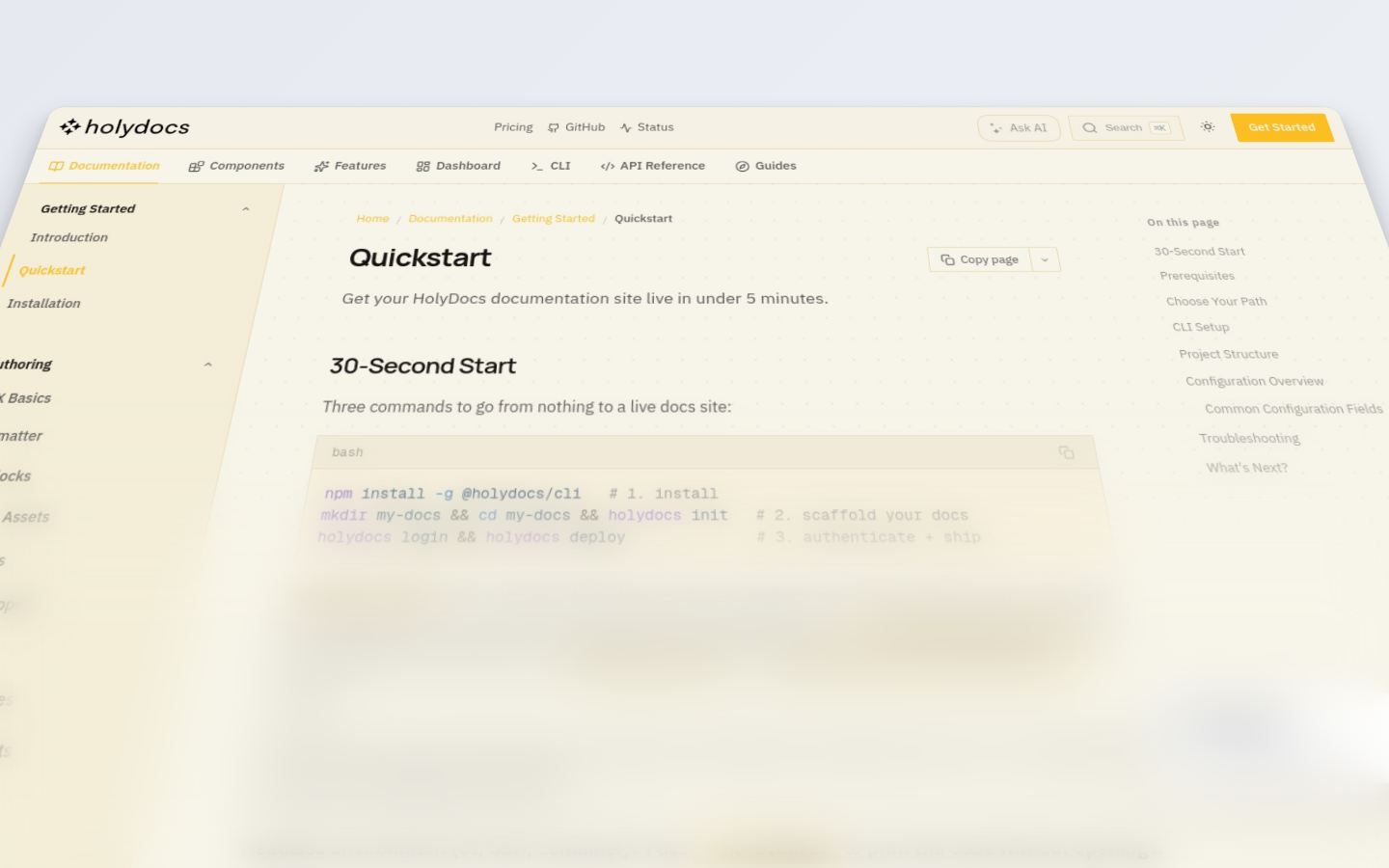Screen dimensions: 1389x868
Task: Open the Documentation tab
Action: (x=104, y=166)
